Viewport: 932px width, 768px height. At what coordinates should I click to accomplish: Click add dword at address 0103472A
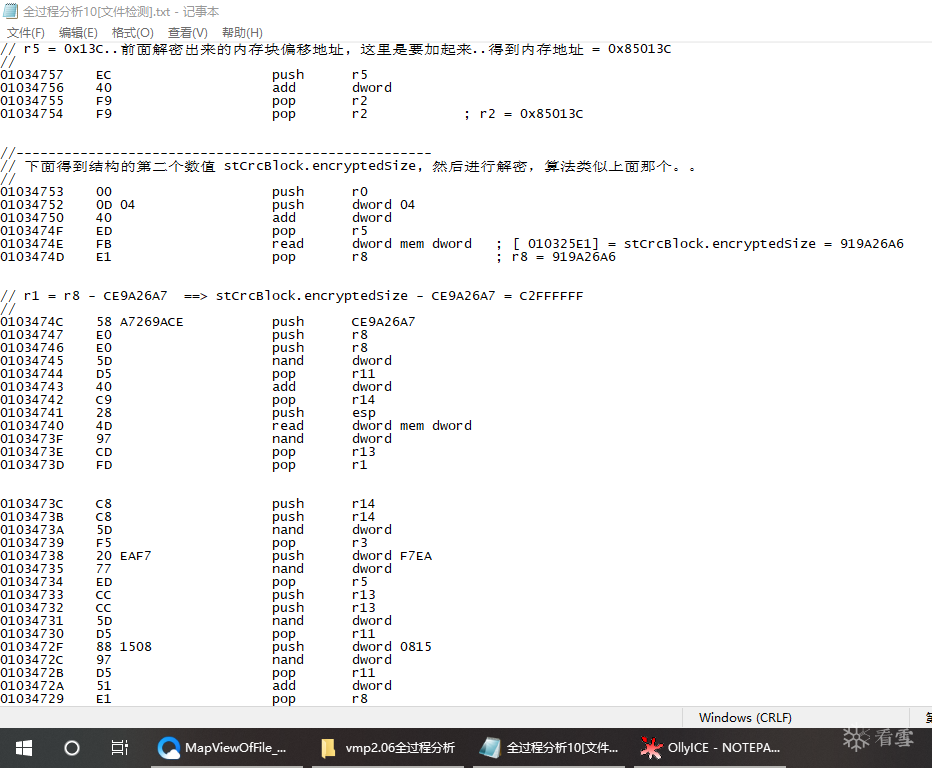(332, 686)
